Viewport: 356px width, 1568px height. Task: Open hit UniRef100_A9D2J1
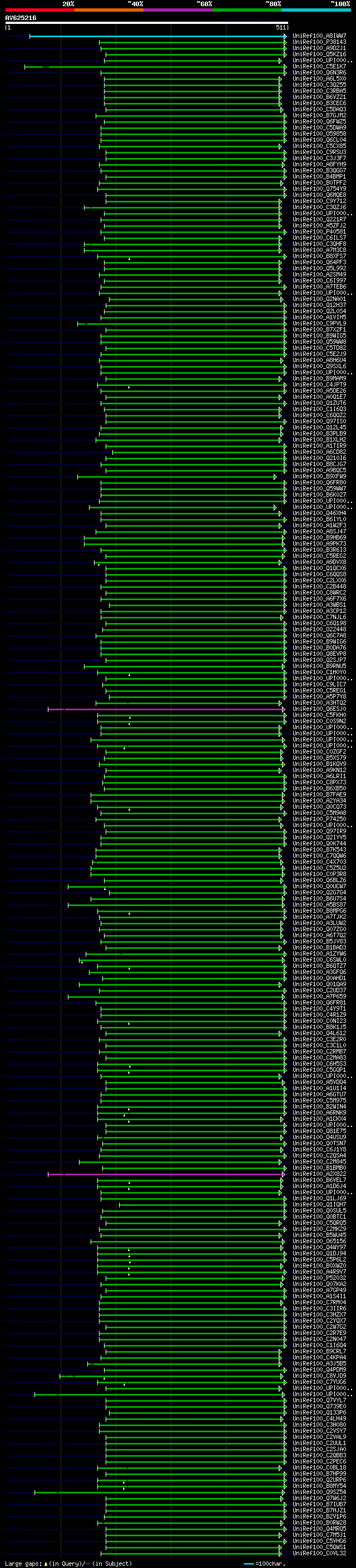point(319,48)
